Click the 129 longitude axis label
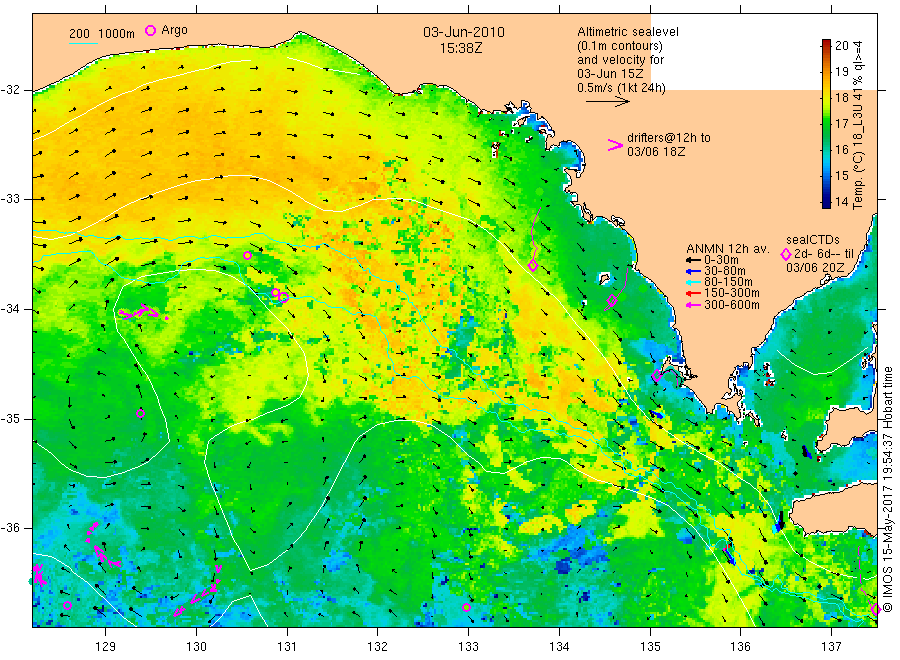This screenshot has height=660, width=900. pyautogui.click(x=106, y=647)
